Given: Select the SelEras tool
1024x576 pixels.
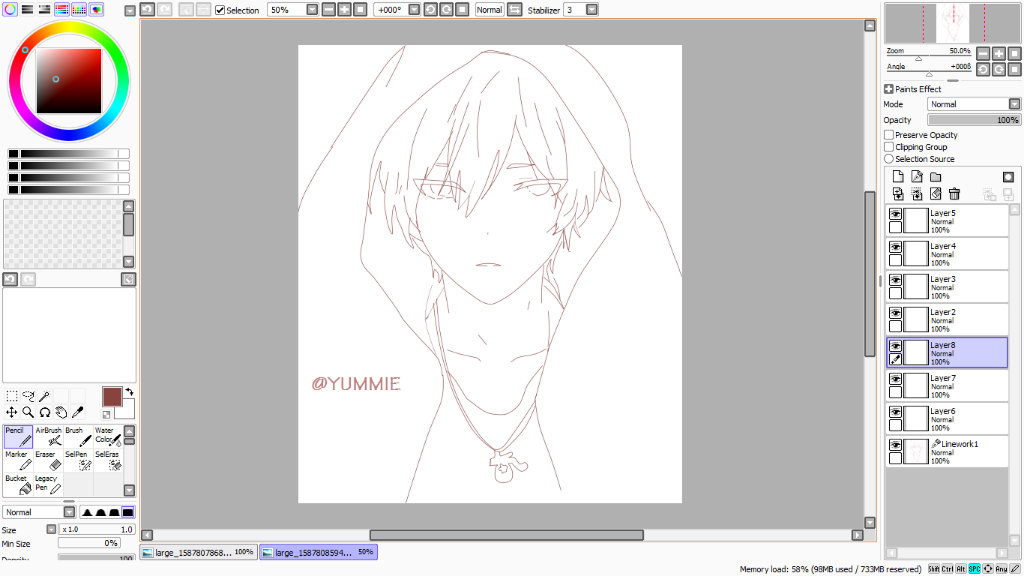Looking at the screenshot, I should [108, 460].
